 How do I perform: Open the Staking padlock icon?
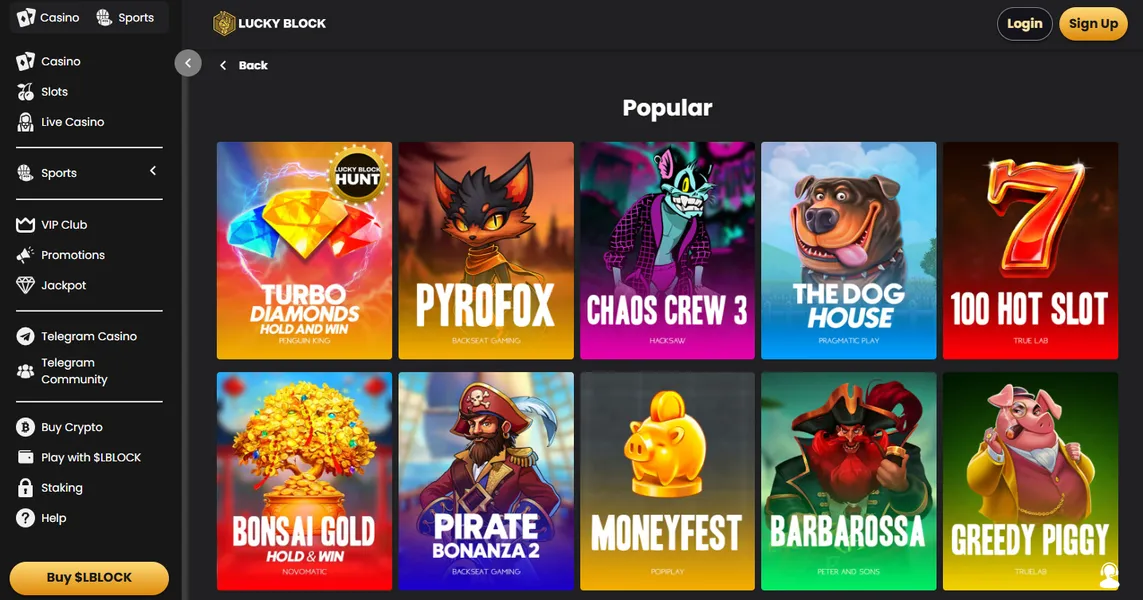point(26,488)
